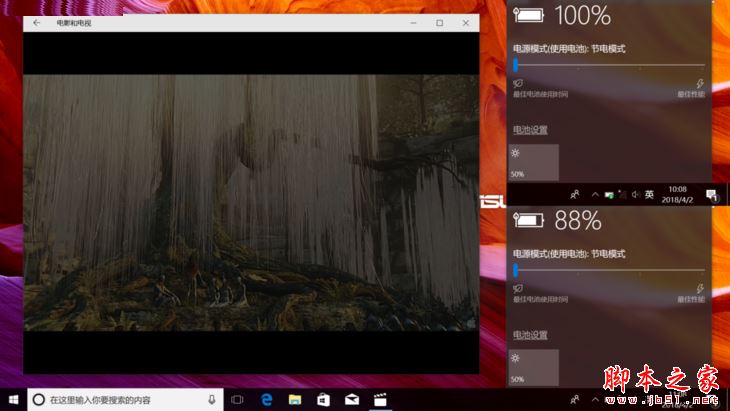Click the best battery life icon in 100% panel

tap(518, 83)
